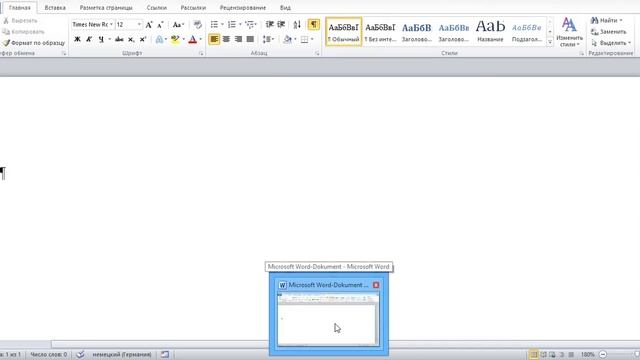Apply paragraph shading fill
Viewport: 640px width, 360px height.
(287, 39)
